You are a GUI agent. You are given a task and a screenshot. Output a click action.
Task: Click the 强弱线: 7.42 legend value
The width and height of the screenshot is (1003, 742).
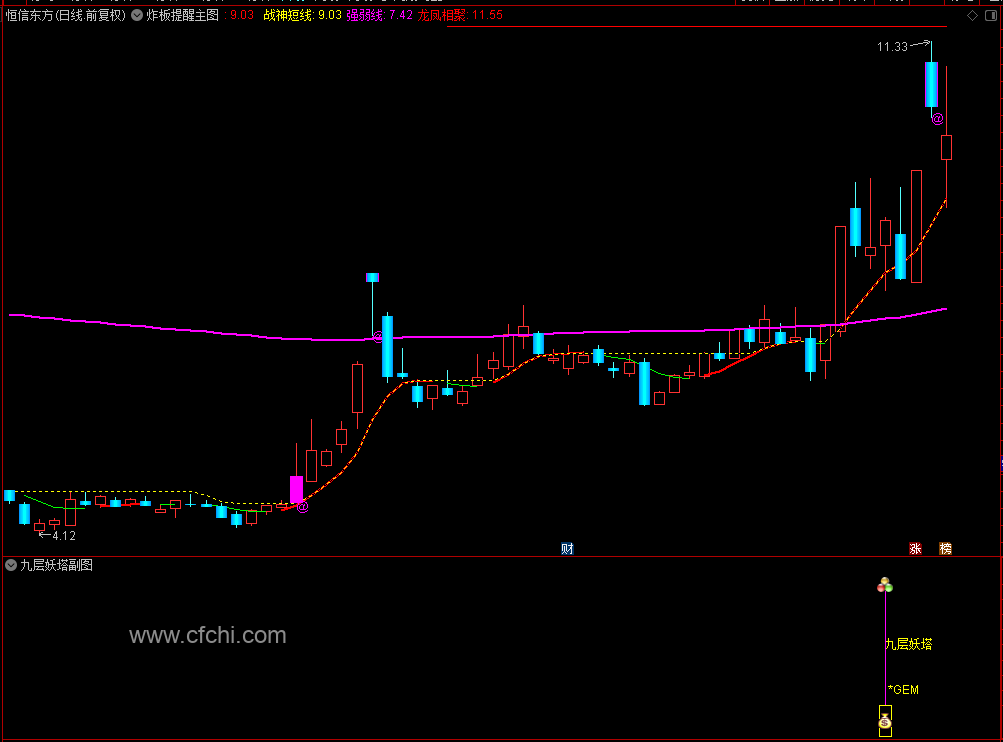(x=379, y=15)
